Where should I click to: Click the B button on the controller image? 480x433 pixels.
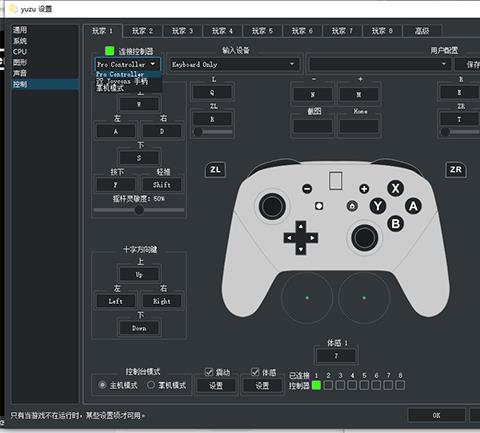(x=395, y=224)
